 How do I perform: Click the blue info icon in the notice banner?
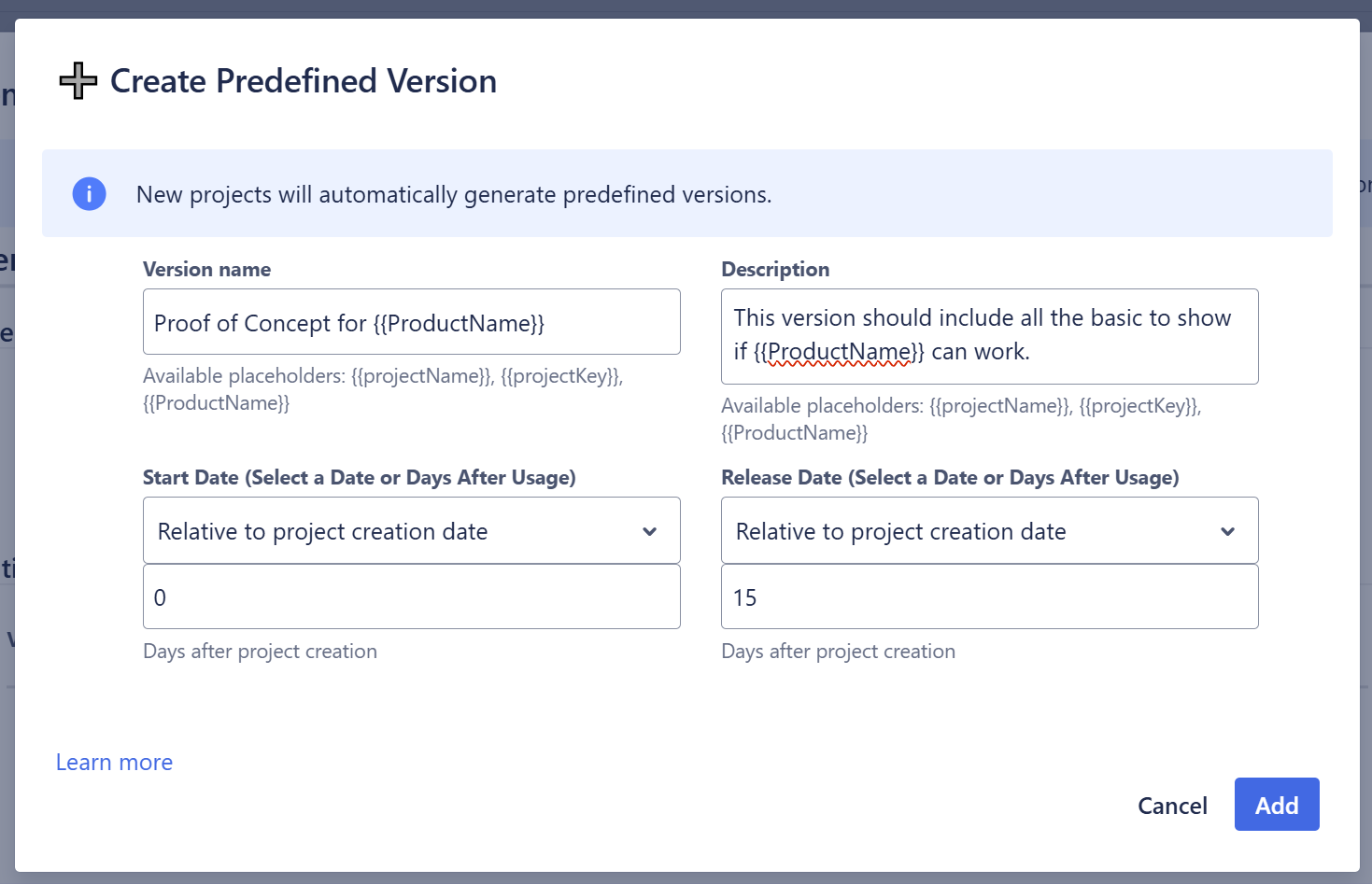pyautogui.click(x=90, y=193)
